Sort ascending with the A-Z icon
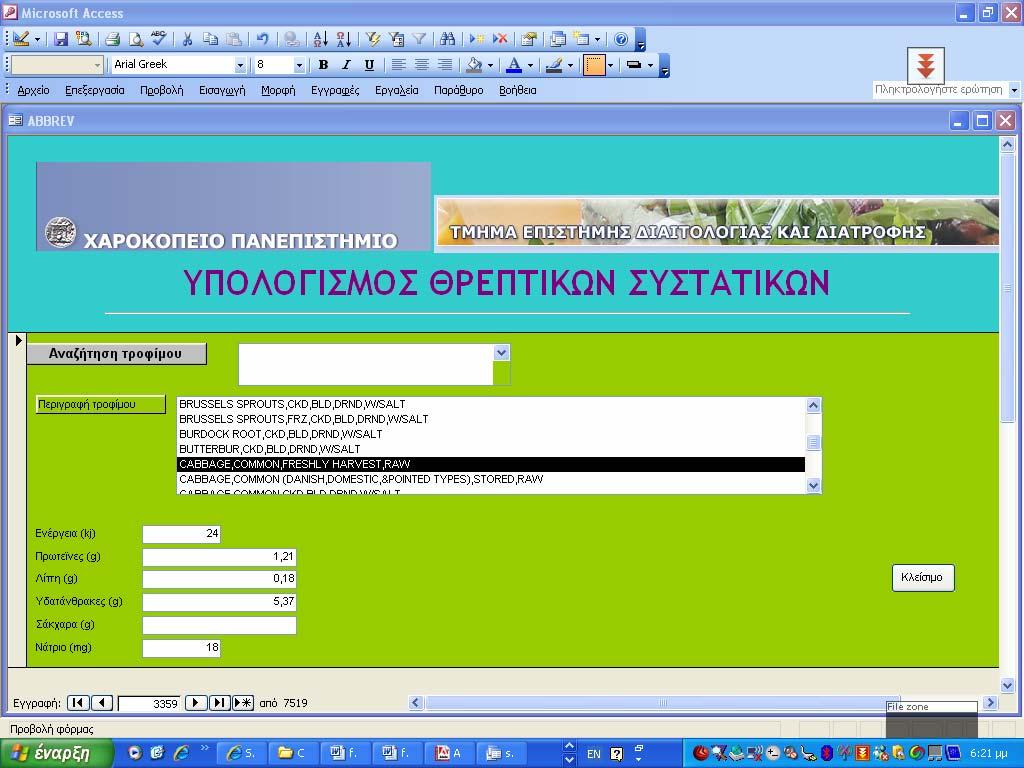 [x=320, y=40]
